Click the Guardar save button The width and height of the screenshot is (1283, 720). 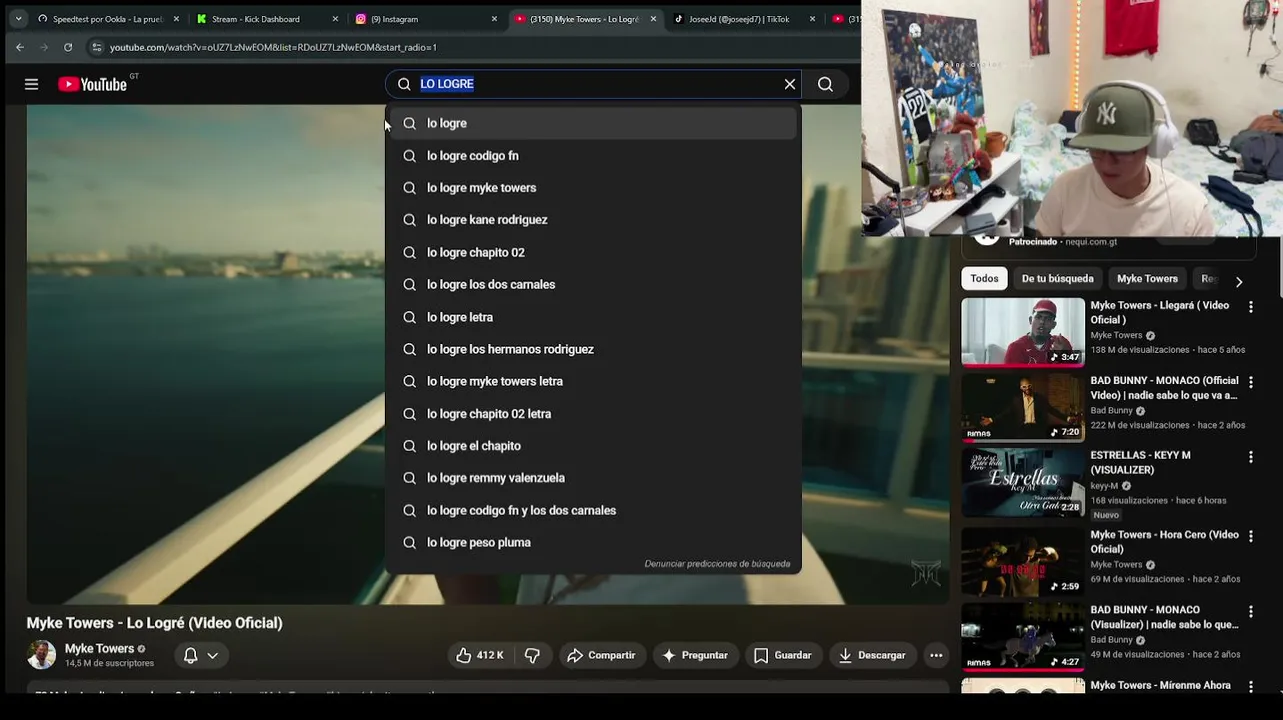click(782, 655)
